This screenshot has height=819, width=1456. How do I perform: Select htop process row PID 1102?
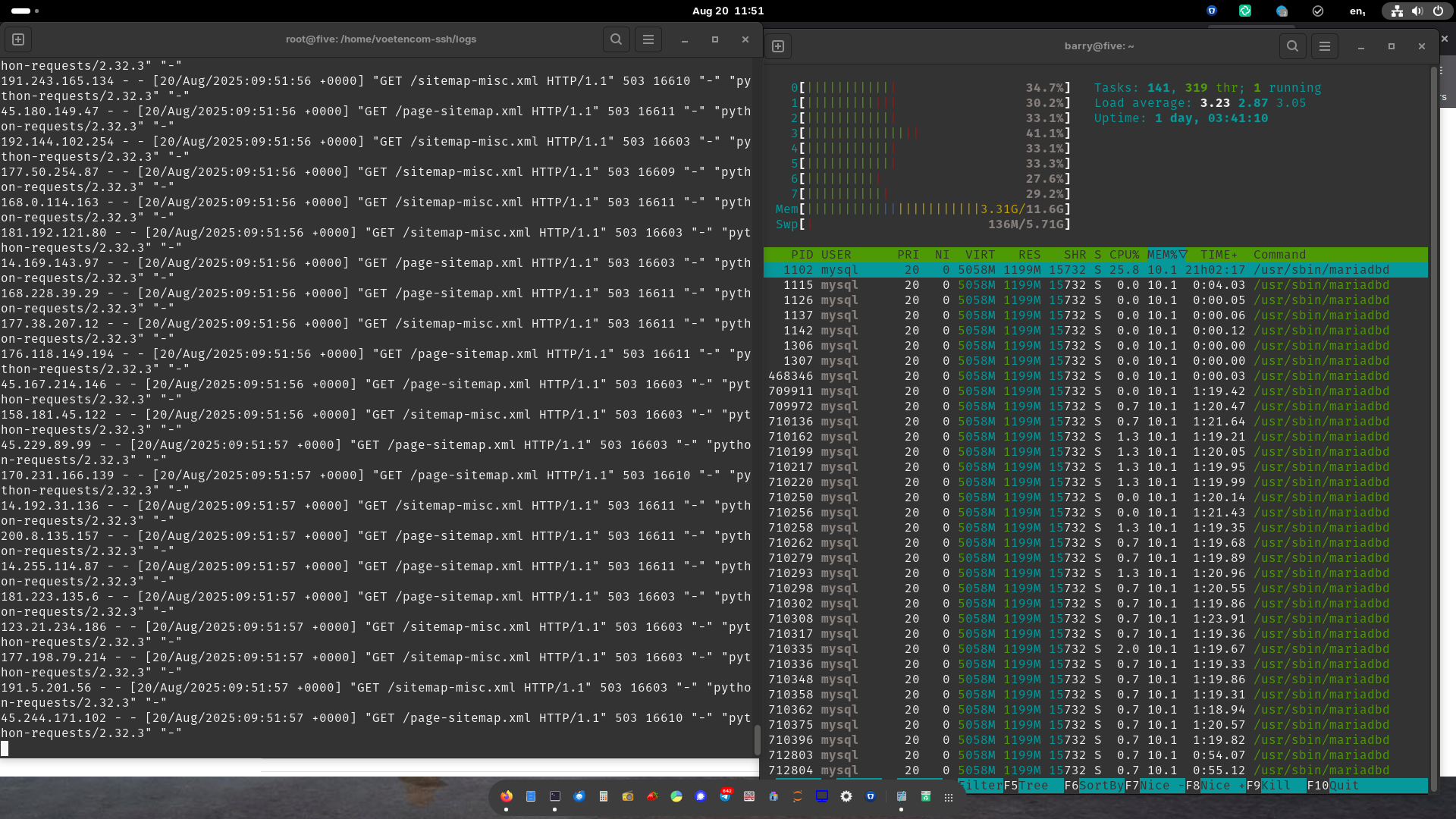coord(1096,270)
